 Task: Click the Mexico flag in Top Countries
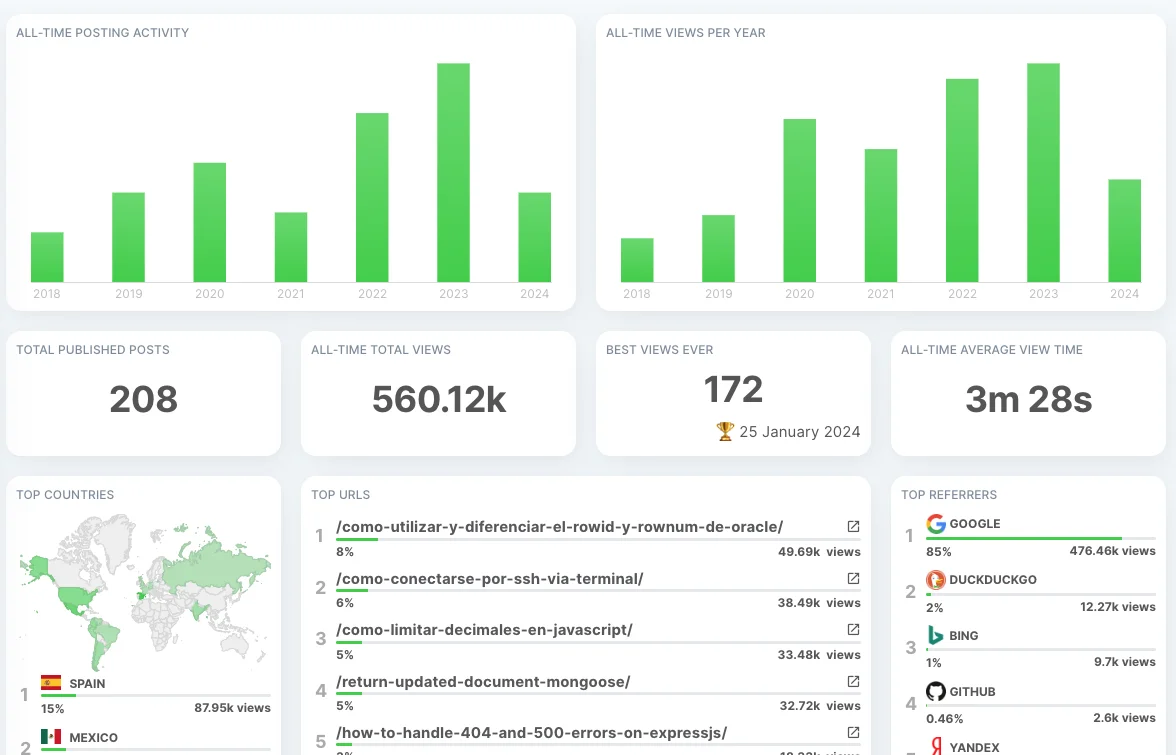coord(51,737)
